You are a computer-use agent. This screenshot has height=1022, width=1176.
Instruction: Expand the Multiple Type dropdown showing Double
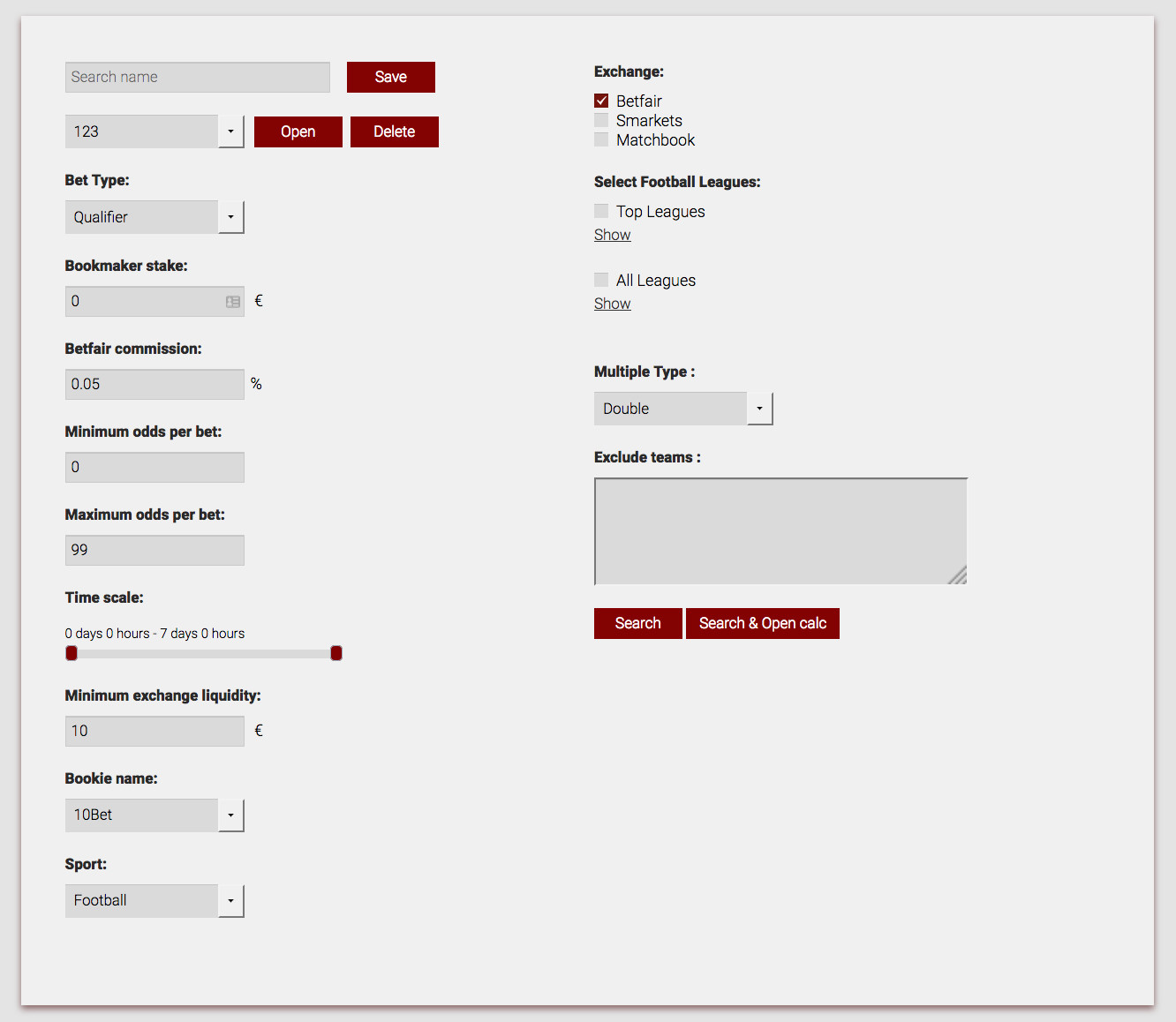(683, 409)
